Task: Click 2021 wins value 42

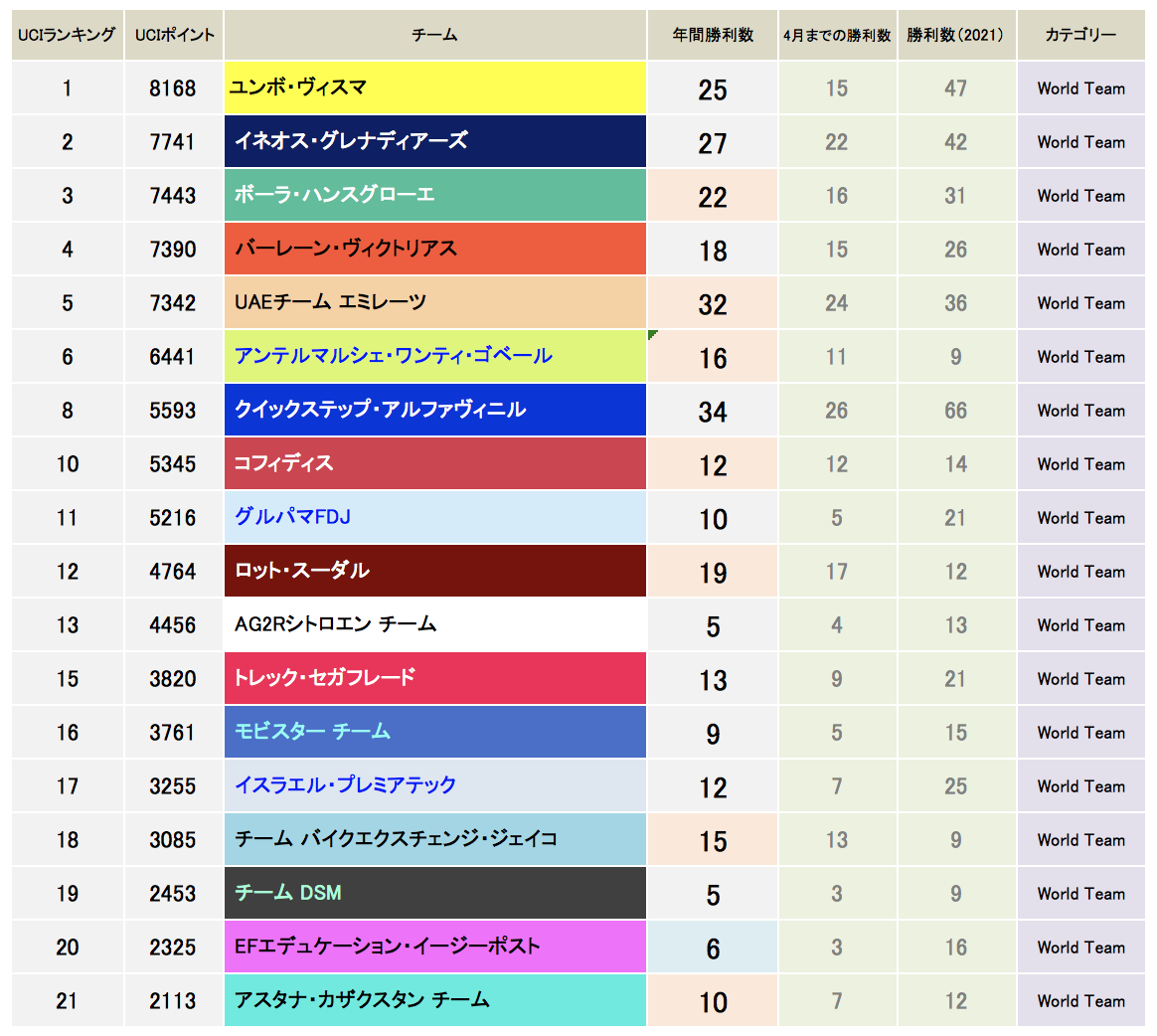Action: (955, 142)
